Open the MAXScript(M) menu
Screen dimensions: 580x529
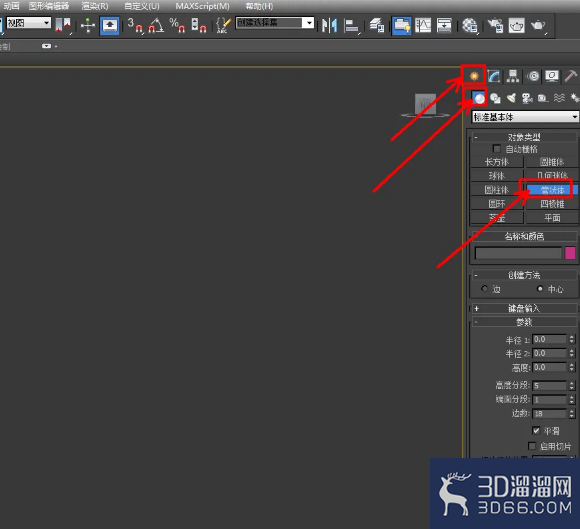coord(202,6)
